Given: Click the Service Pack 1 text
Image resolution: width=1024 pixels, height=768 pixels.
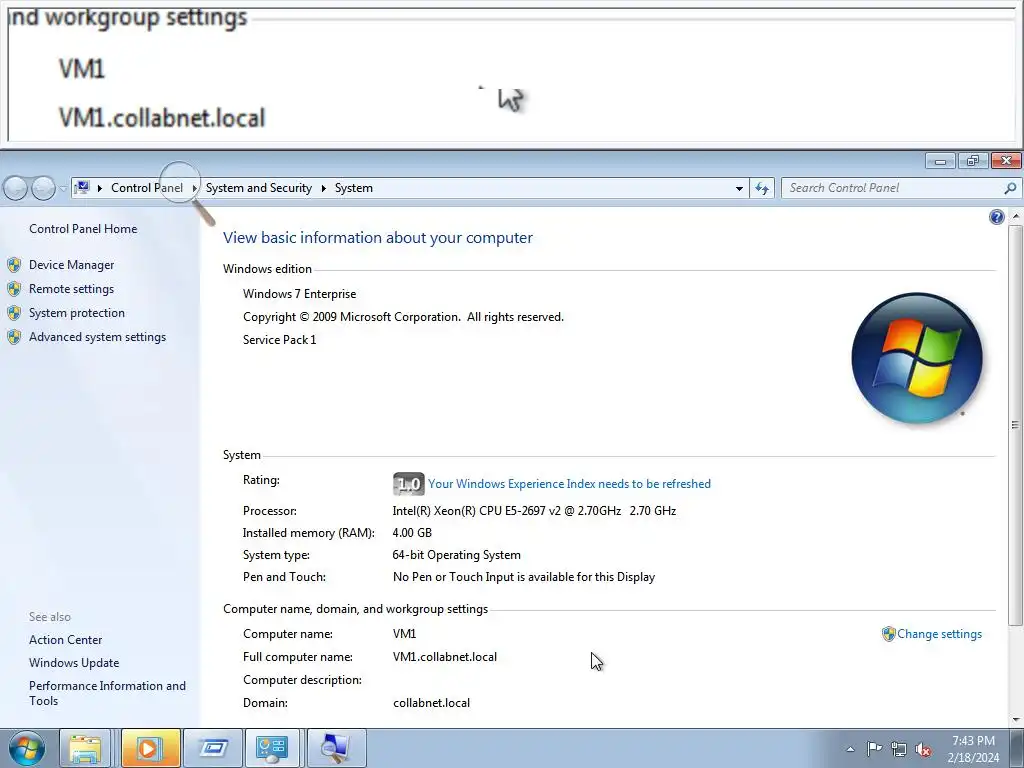Looking at the screenshot, I should (280, 340).
